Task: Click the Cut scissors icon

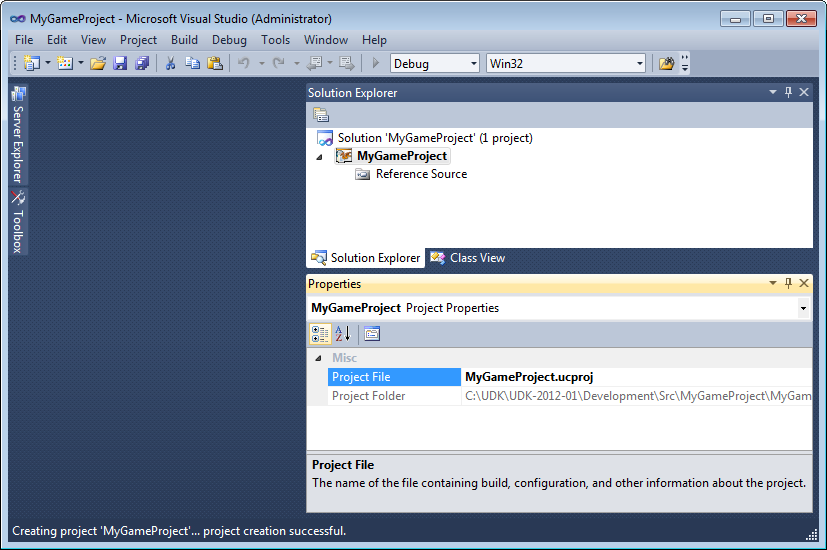Action: (170, 63)
